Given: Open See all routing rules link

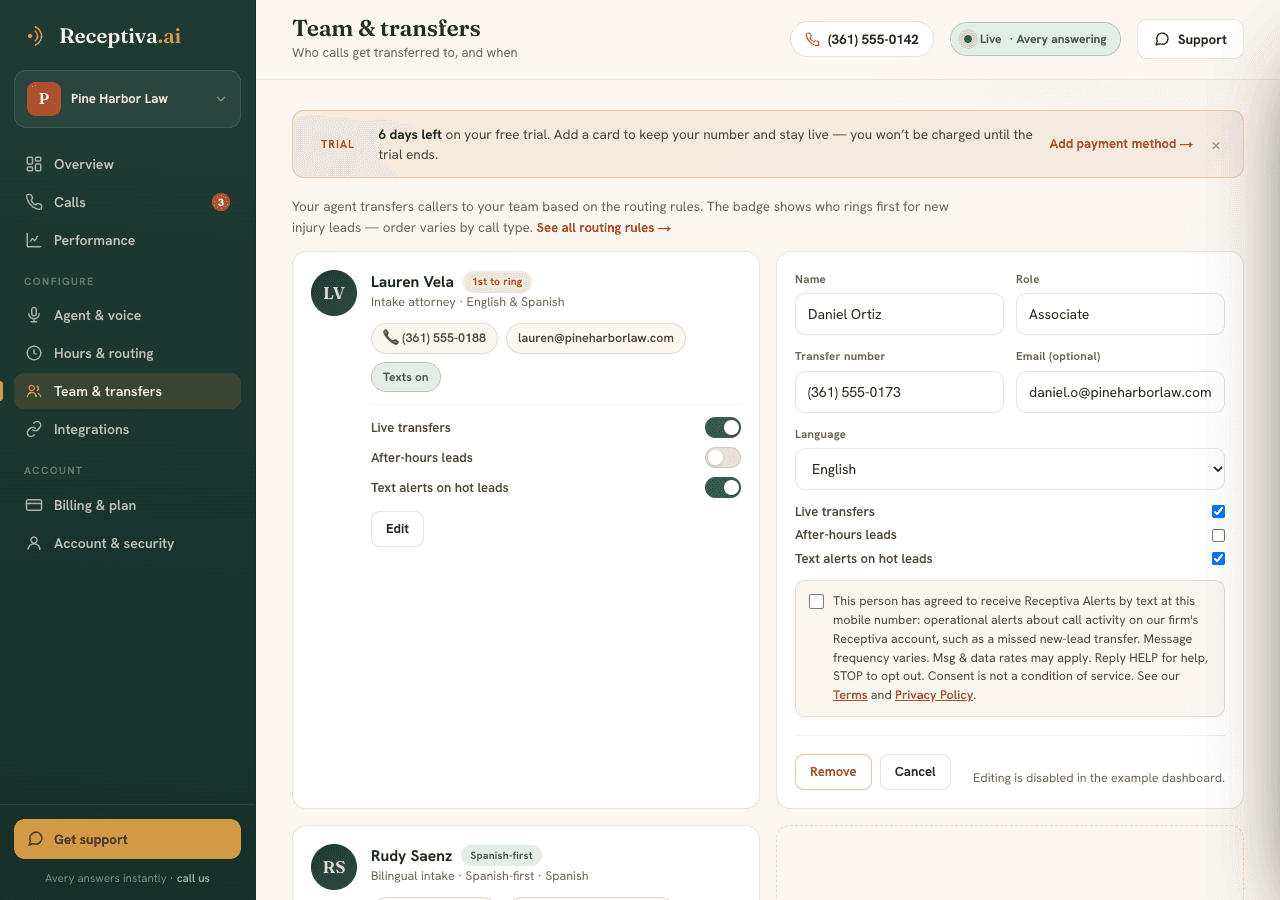Looking at the screenshot, I should (x=603, y=228).
